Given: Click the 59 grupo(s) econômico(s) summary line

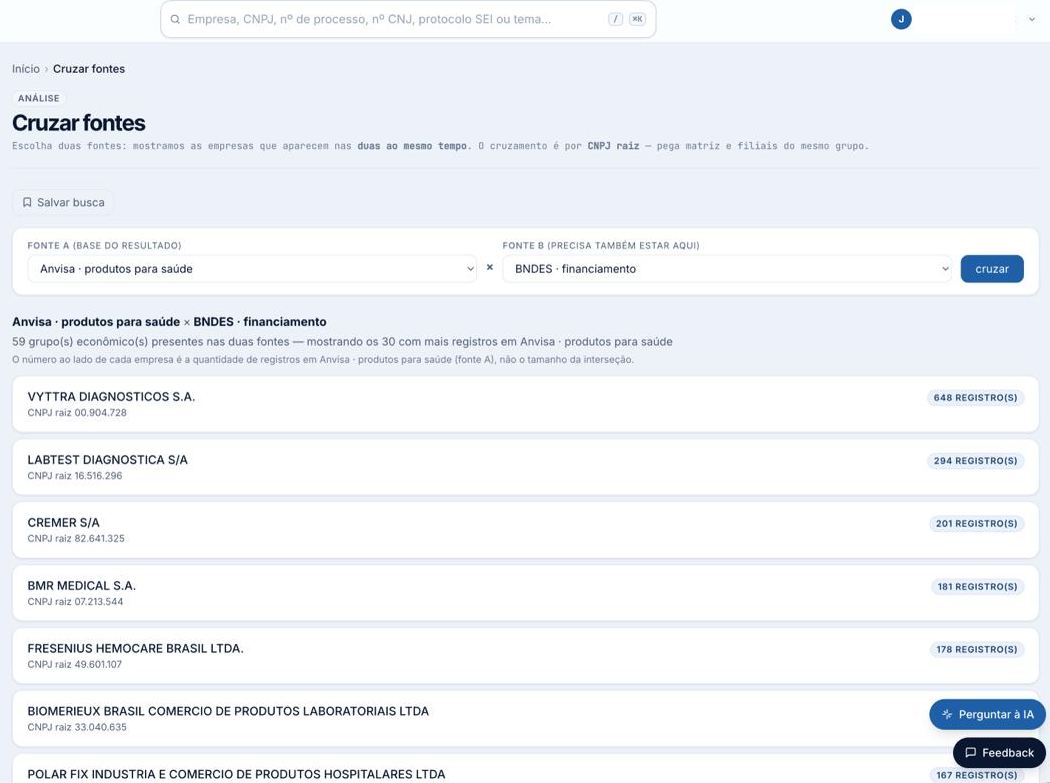Looking at the screenshot, I should coord(342,342).
